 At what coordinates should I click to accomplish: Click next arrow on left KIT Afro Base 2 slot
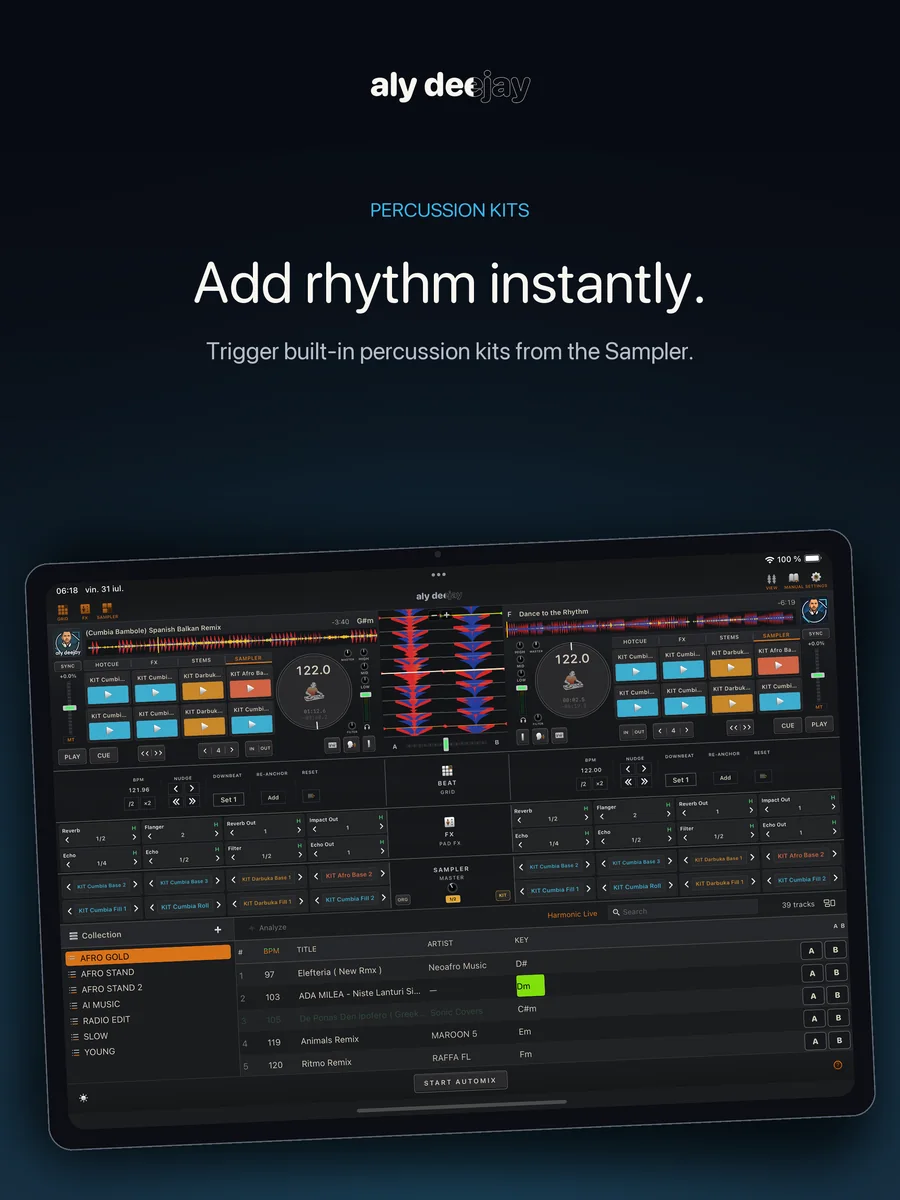[382, 875]
